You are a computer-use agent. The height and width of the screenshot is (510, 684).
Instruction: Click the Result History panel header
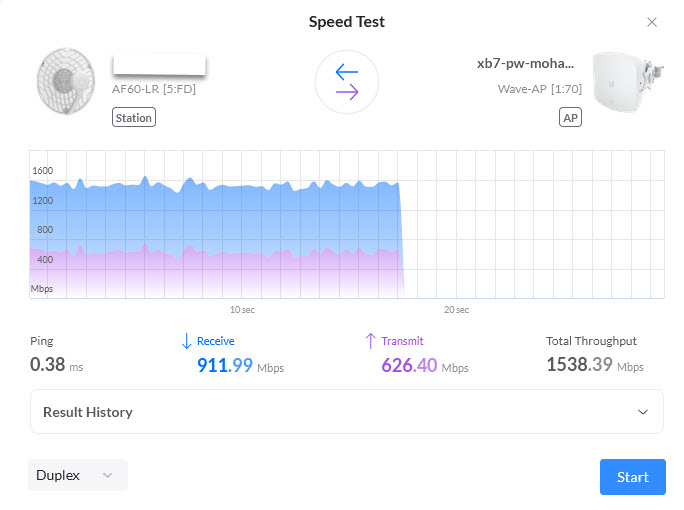coord(347,412)
